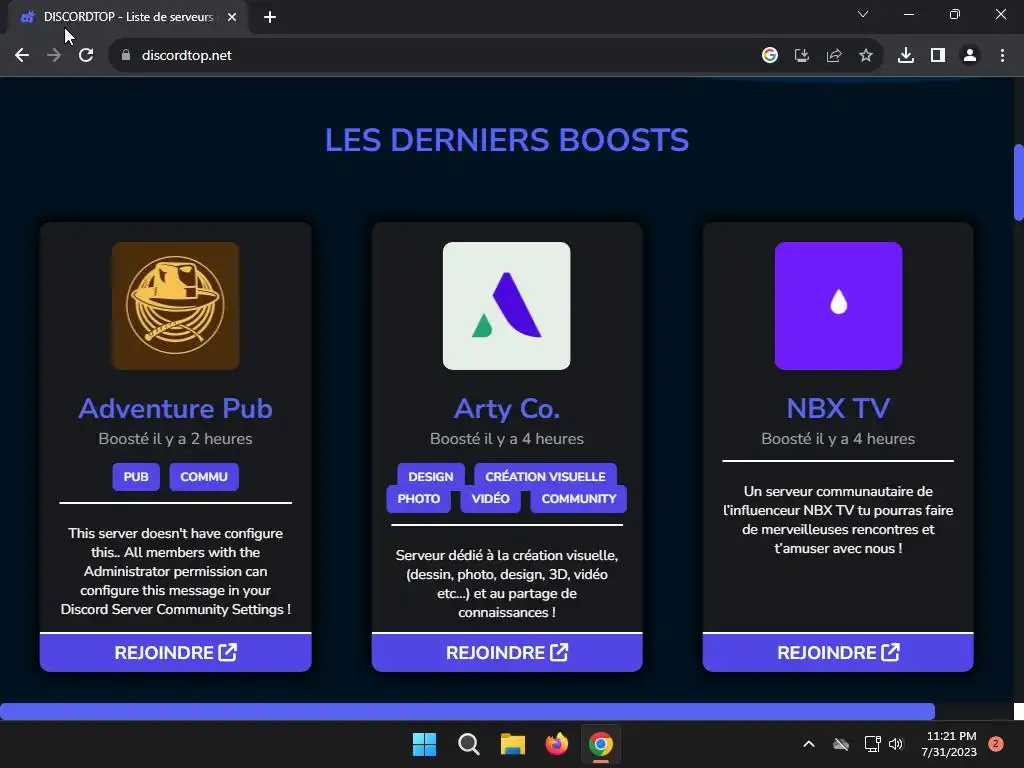Open the Windows Start menu
Screen dimensions: 1024x768
click(424, 744)
